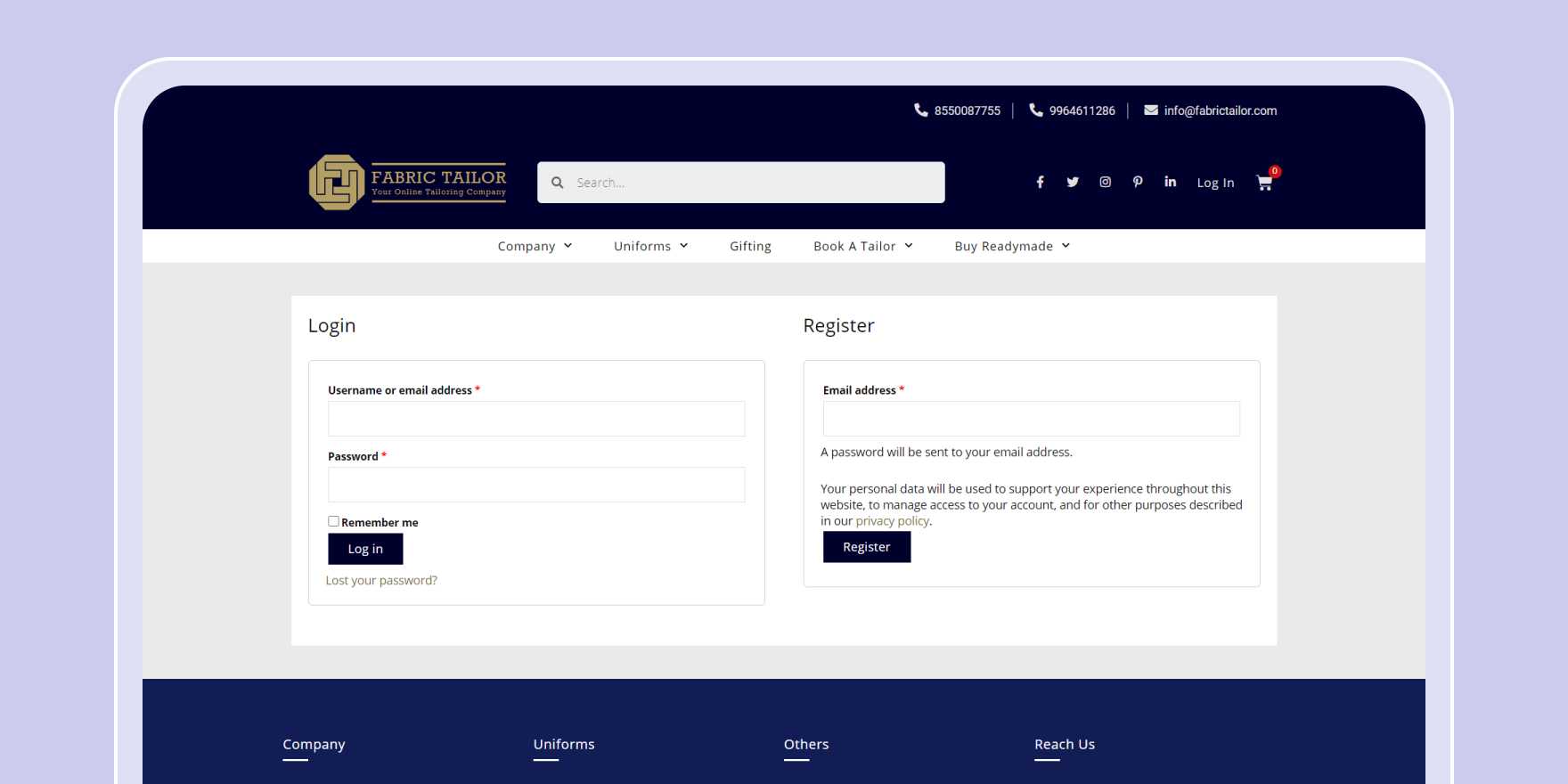
Task: Expand the Book A Tailor dropdown
Action: 862,247
